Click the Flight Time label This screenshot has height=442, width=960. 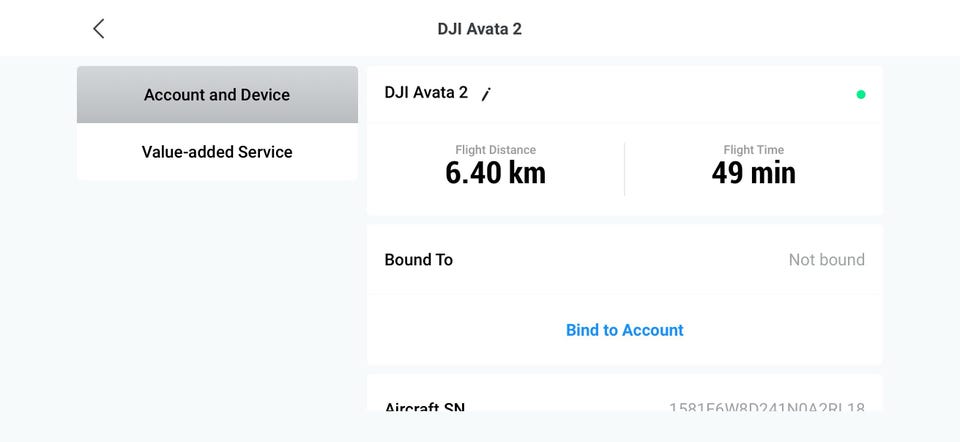(753, 150)
